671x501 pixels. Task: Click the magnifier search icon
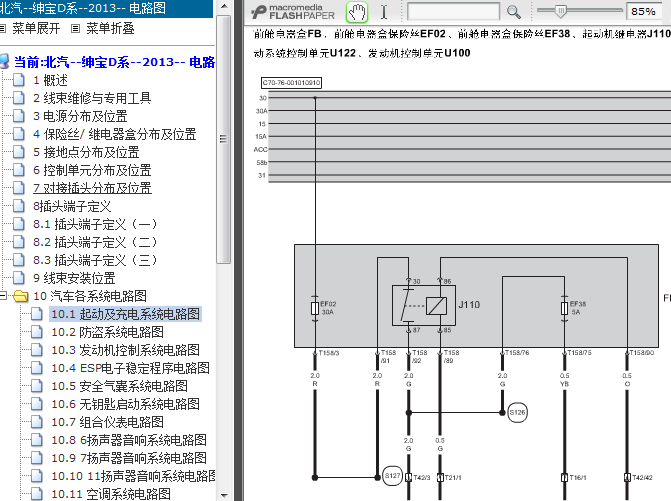point(514,12)
